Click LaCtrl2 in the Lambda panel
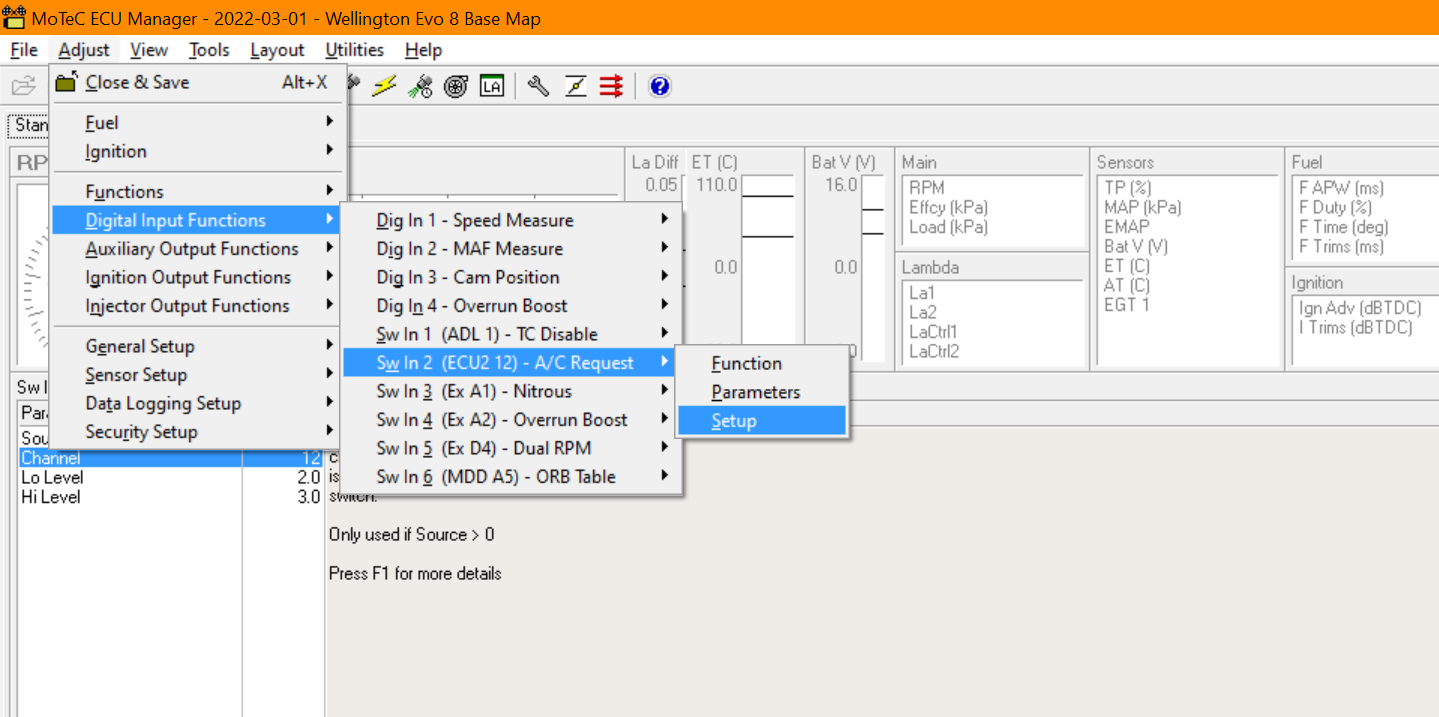 (934, 351)
